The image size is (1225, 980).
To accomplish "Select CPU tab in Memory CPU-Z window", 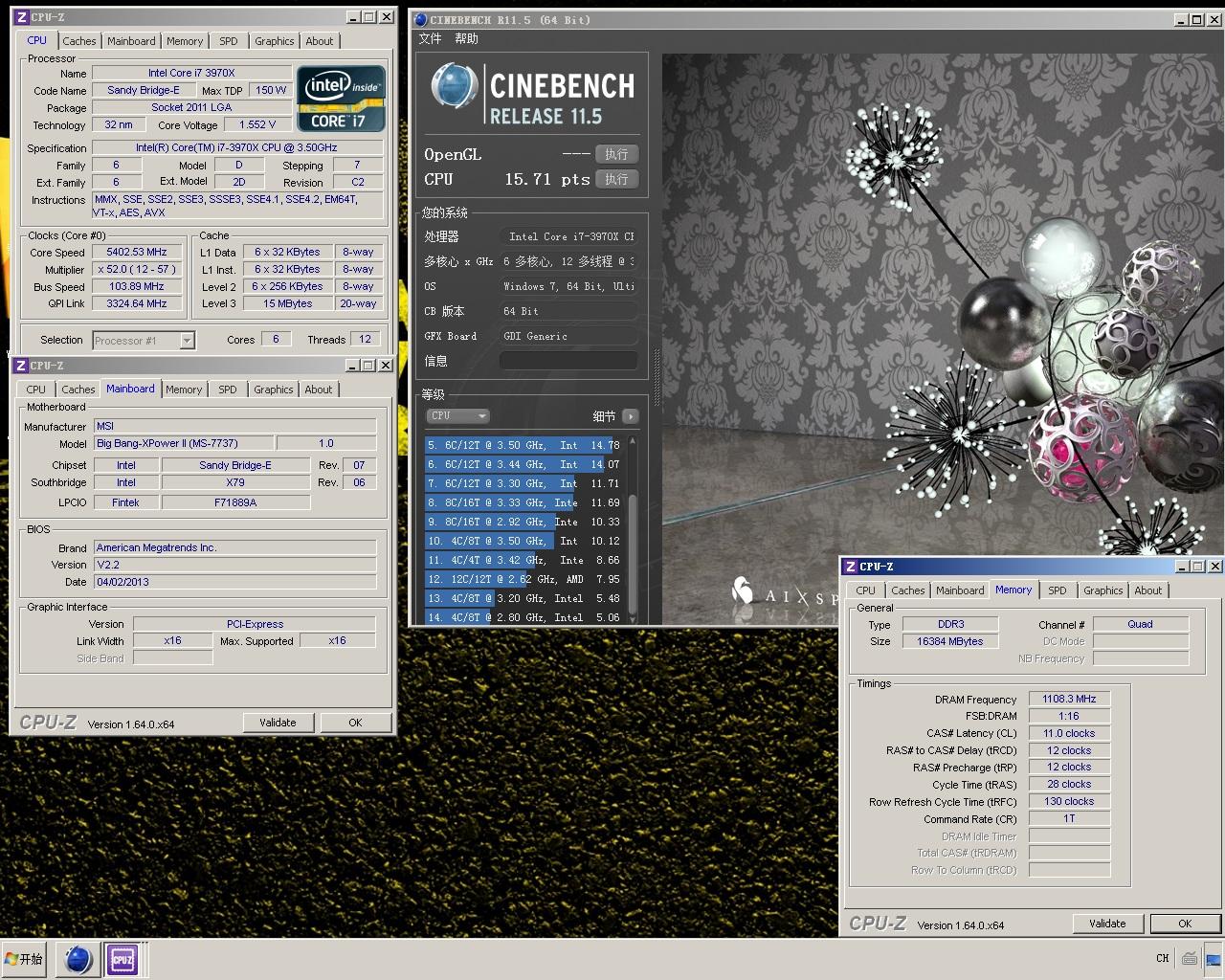I will (x=866, y=590).
